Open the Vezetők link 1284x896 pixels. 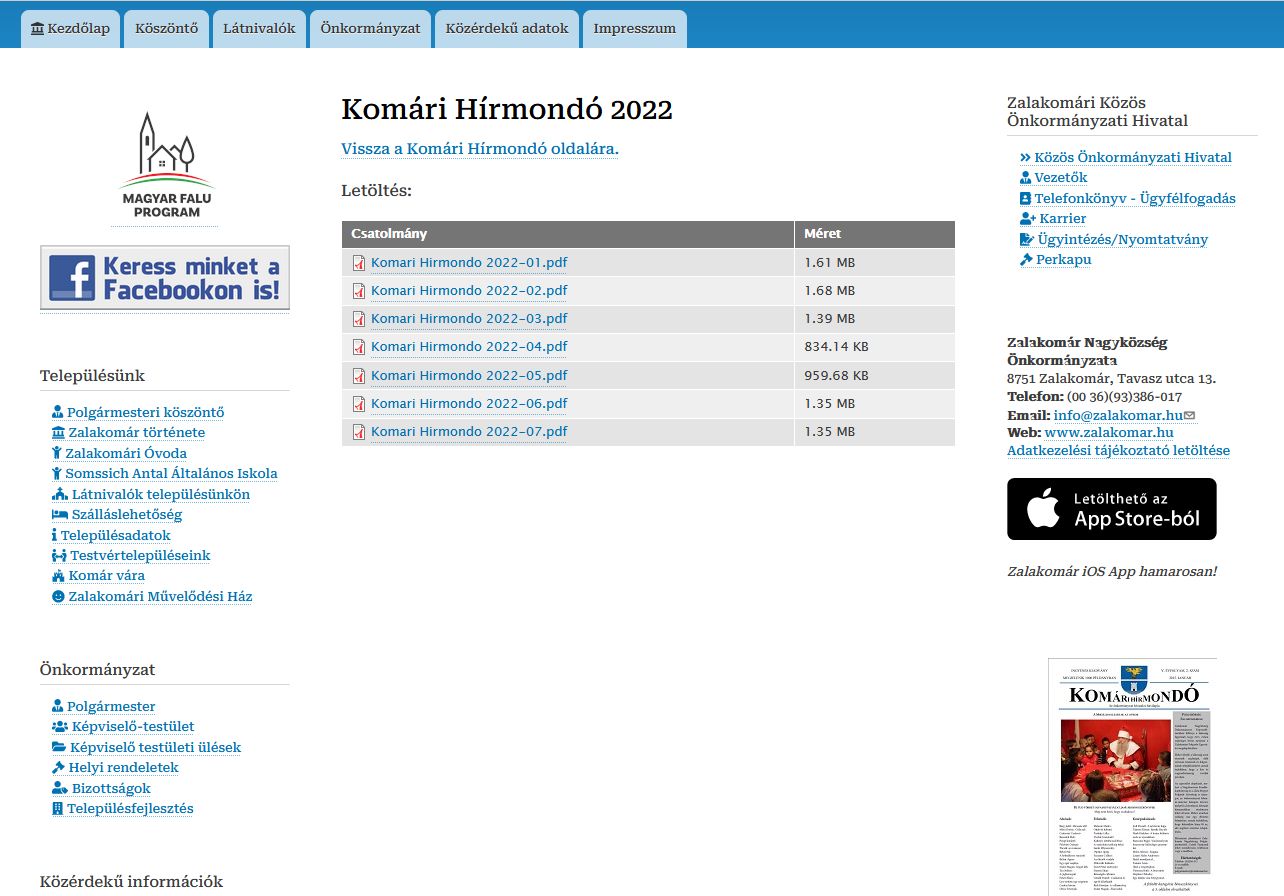[1061, 178]
